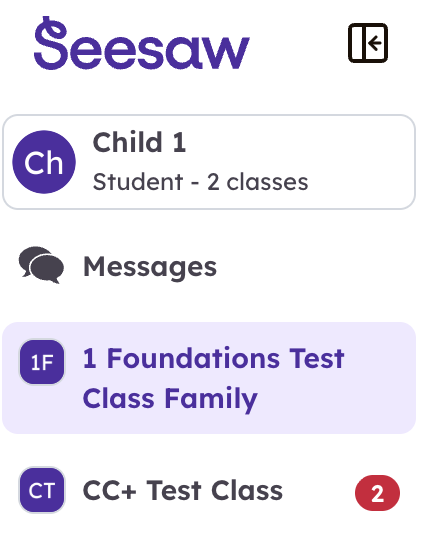Click the CT class badge icon
The width and height of the screenshot is (438, 548).
point(42,490)
